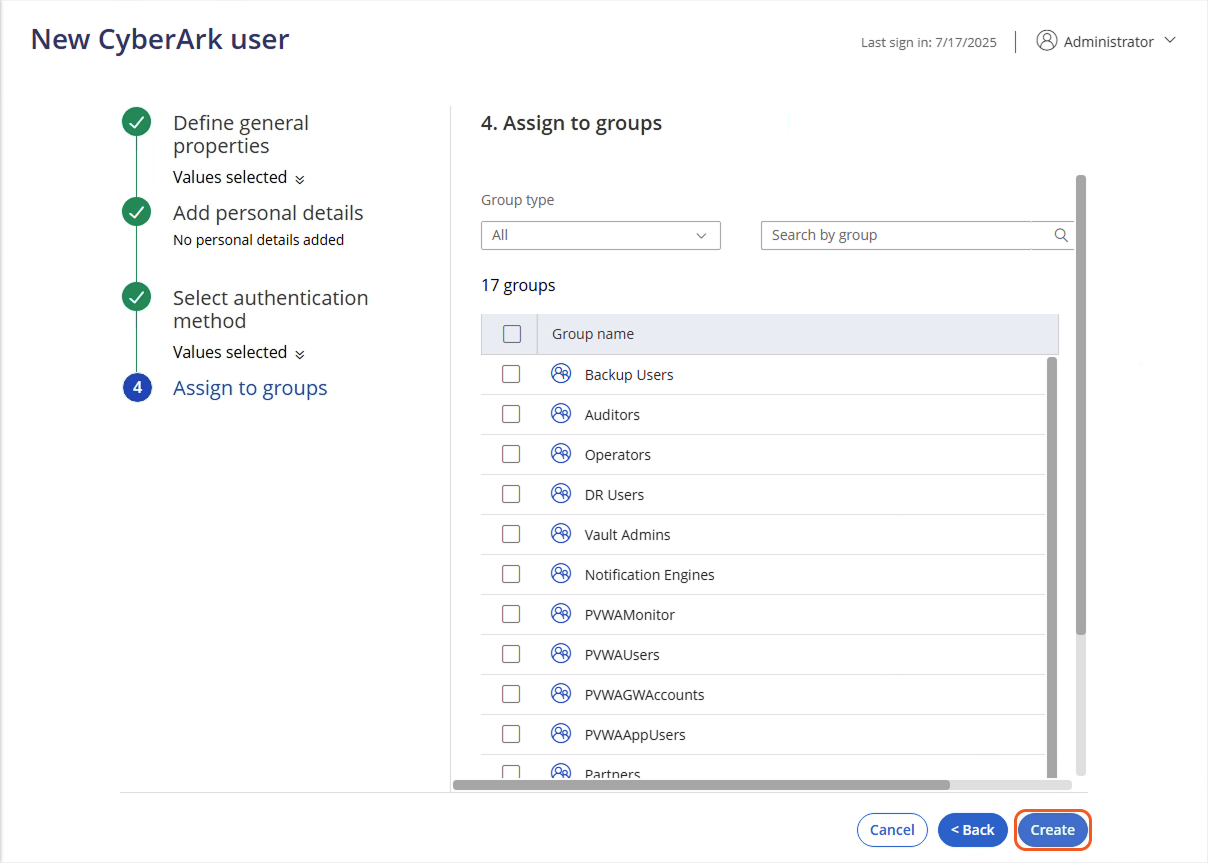Click the Vault Admins group icon
The height and width of the screenshot is (863, 1208).
(561, 534)
